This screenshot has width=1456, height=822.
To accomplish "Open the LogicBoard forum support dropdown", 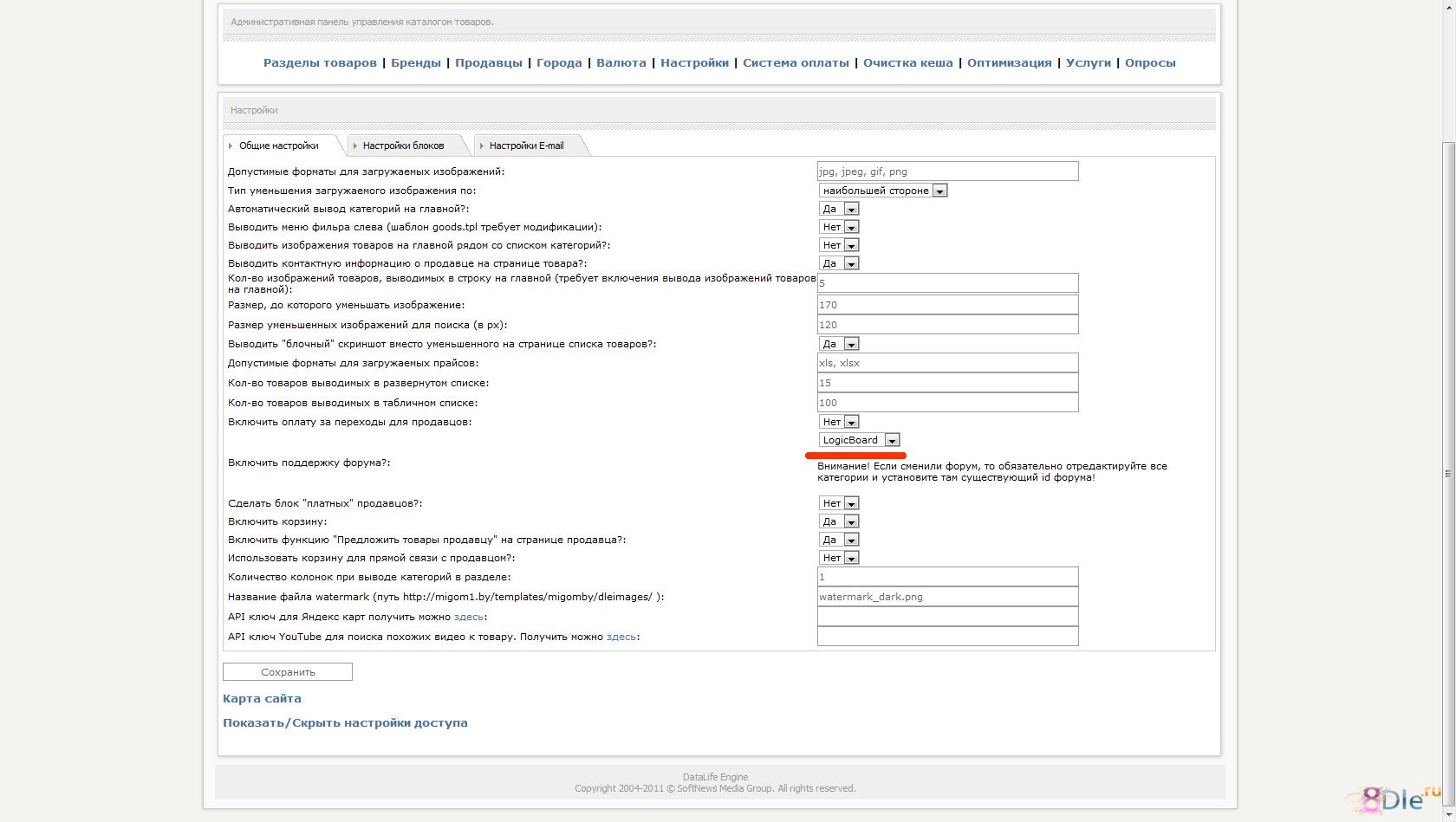I will coord(860,440).
